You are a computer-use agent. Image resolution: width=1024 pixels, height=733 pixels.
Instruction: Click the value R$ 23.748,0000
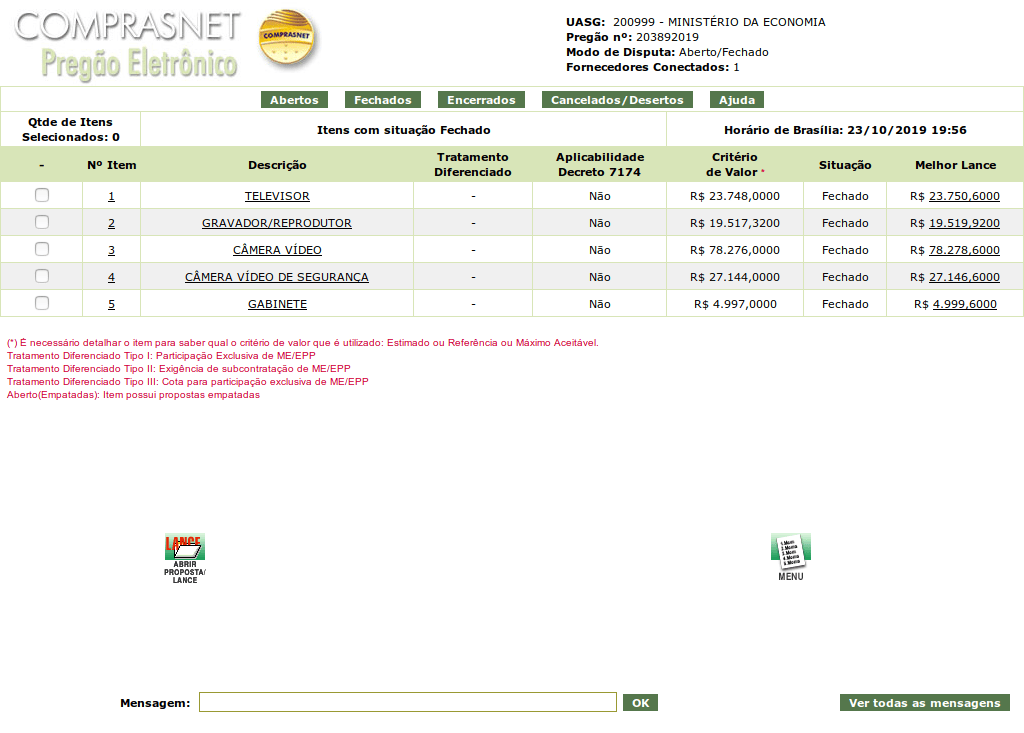735,196
